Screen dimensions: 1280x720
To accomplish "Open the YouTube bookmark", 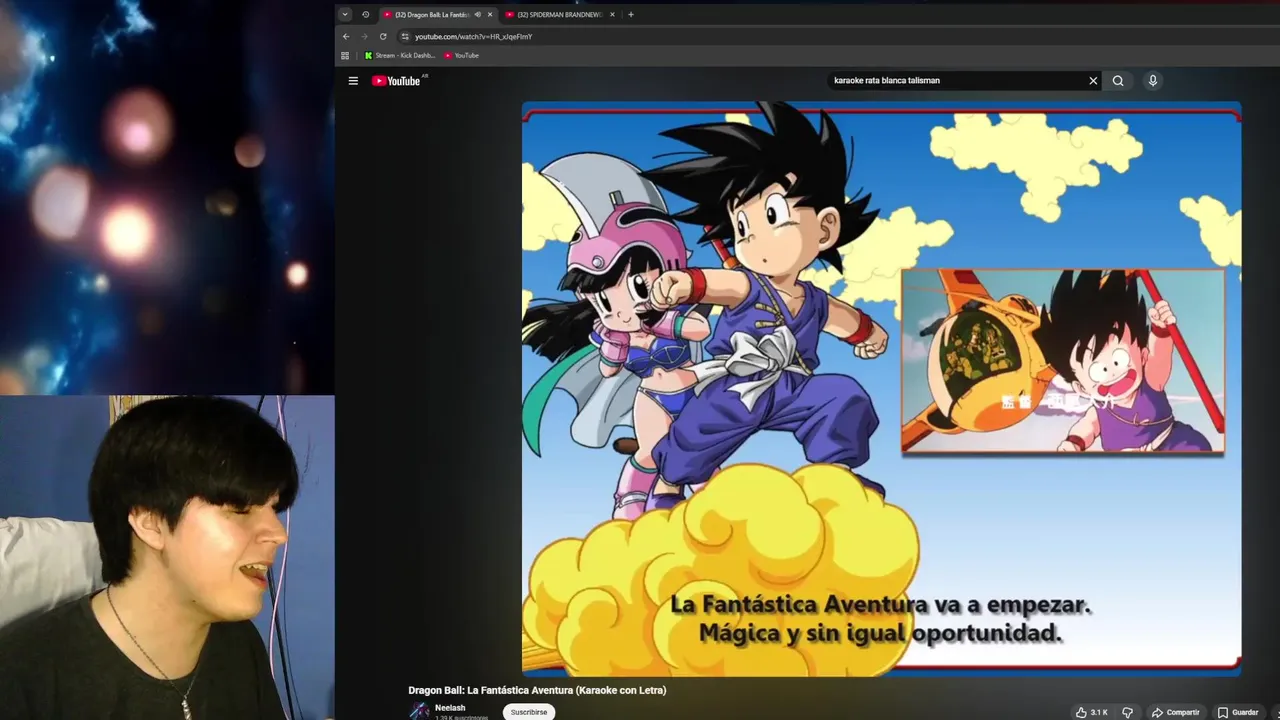I will [462, 55].
